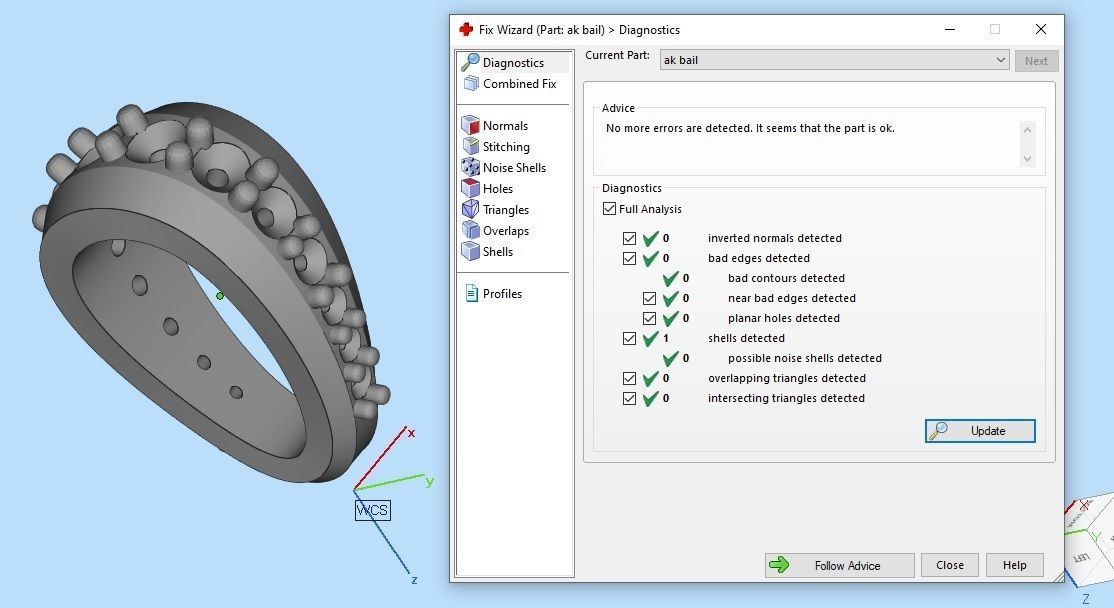Screen dimensions: 1114x608
Task: Click the WCS label in the viewport
Action: (372, 510)
